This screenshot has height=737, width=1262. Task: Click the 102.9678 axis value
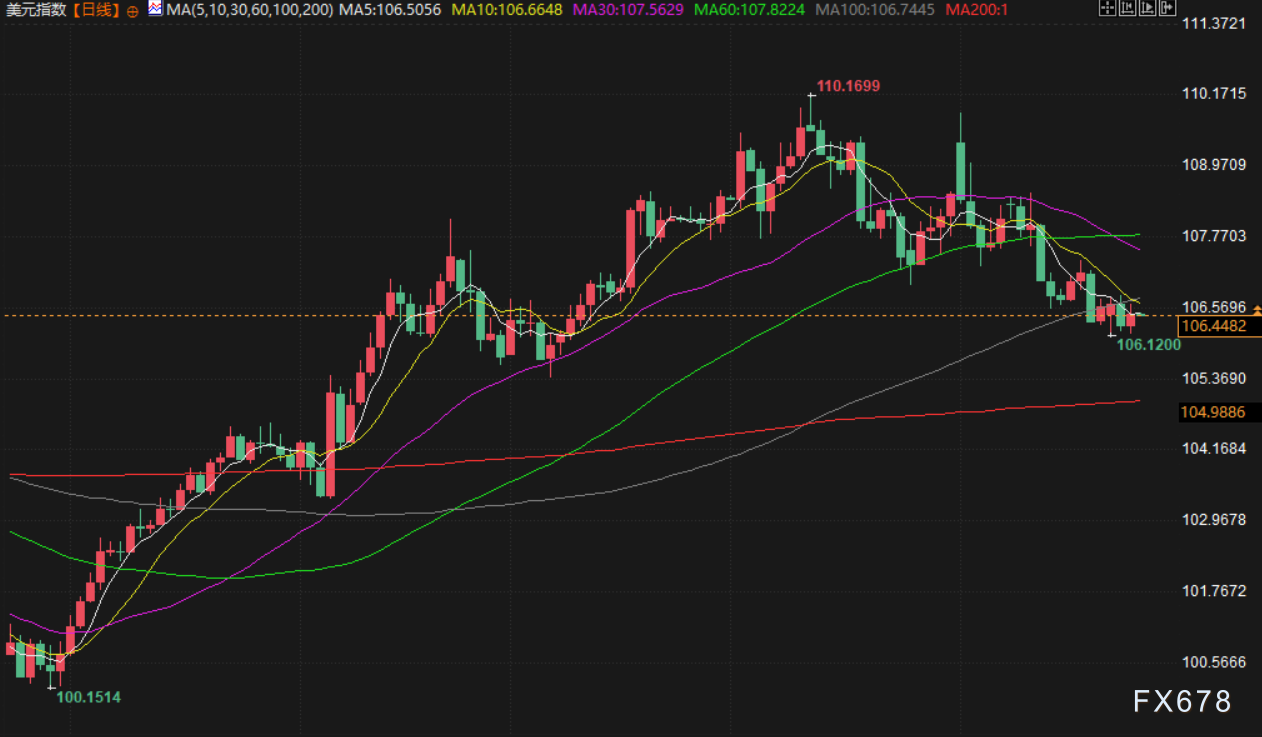pos(1214,520)
